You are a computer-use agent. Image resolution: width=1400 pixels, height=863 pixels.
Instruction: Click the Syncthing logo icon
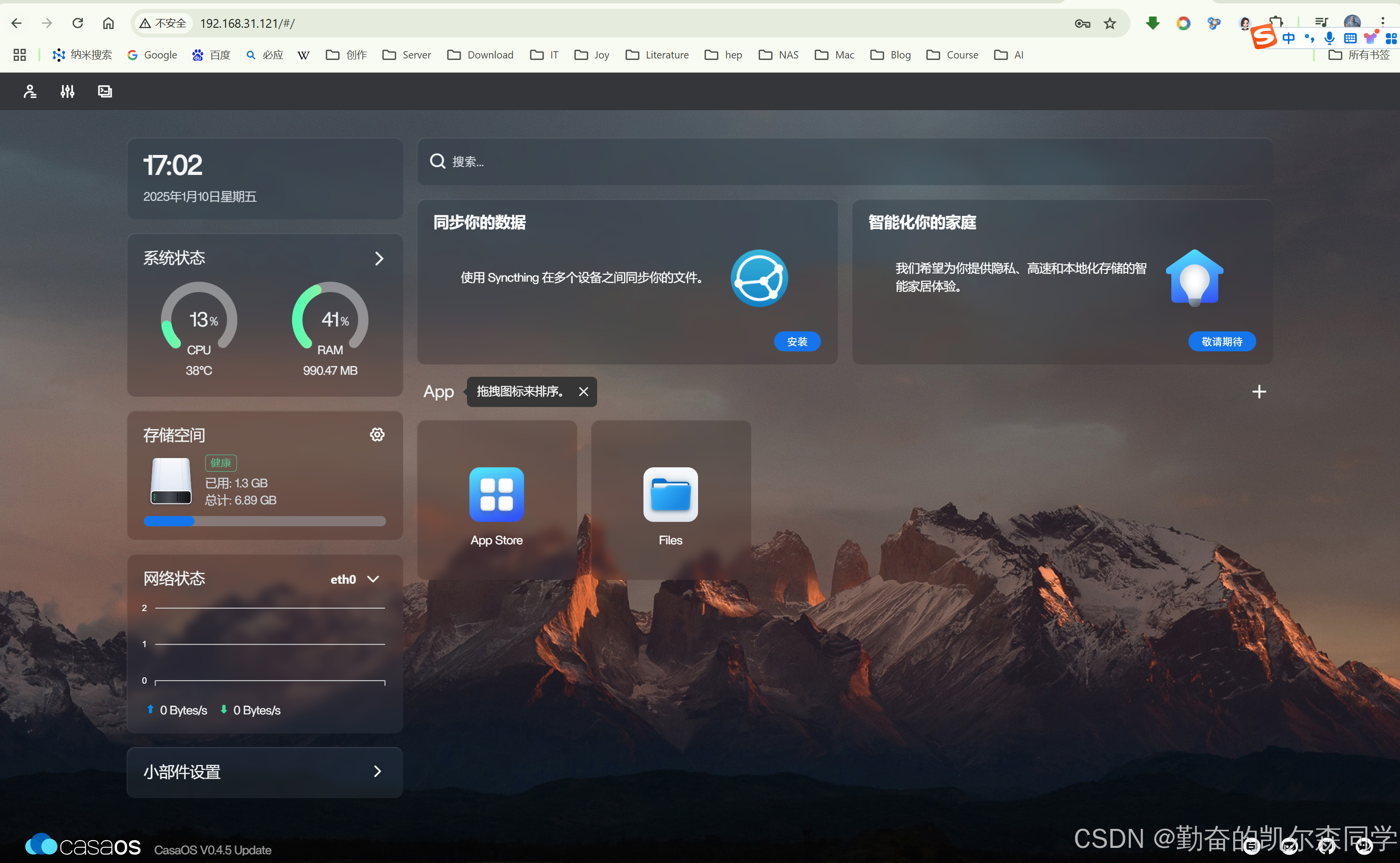tap(759, 278)
